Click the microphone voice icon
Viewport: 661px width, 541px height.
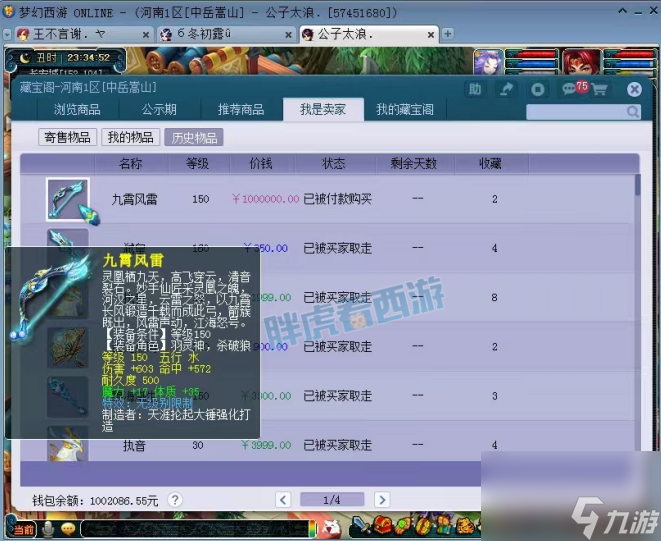click(x=48, y=529)
